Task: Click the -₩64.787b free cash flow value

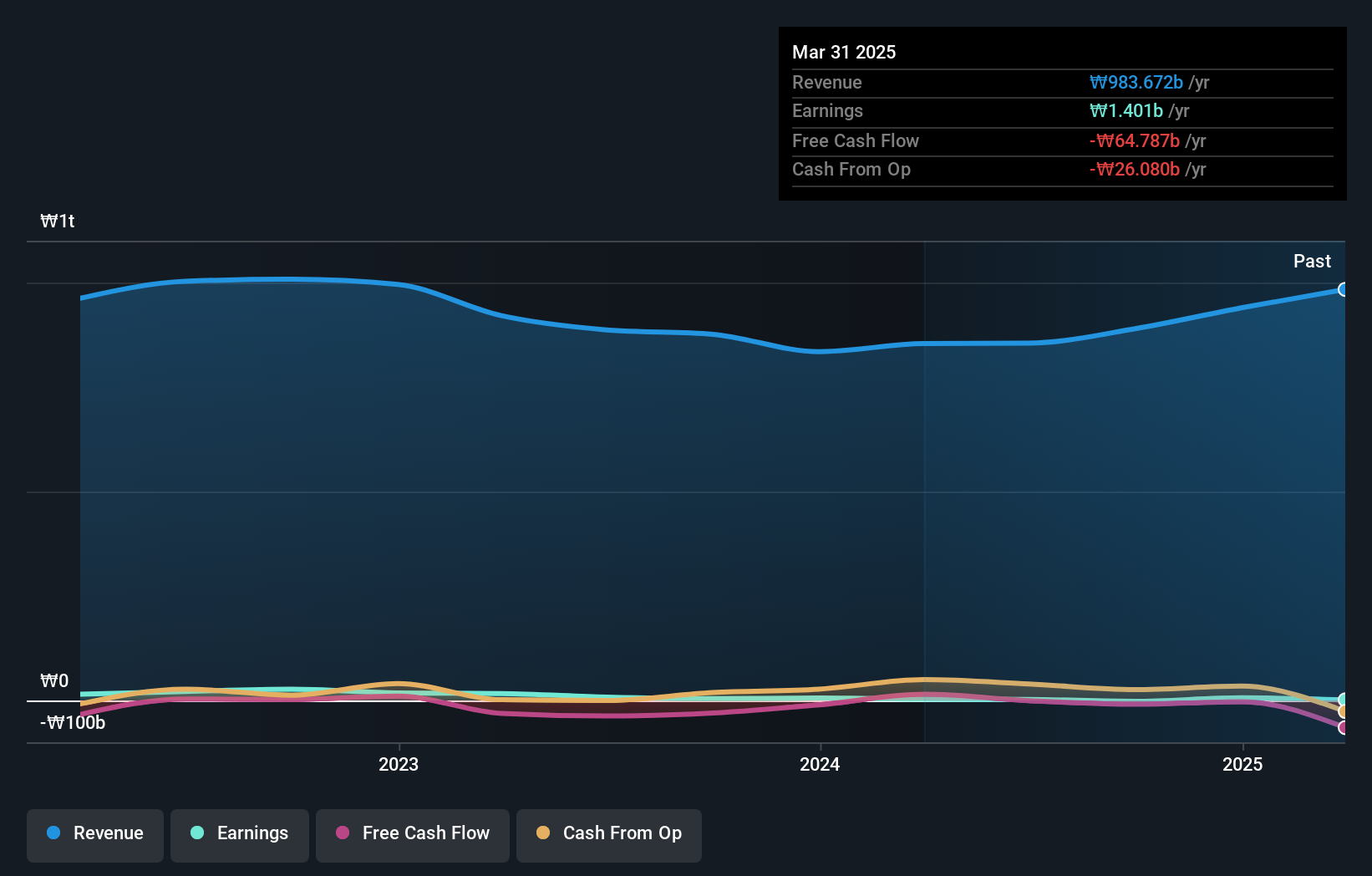Action: [x=1135, y=140]
